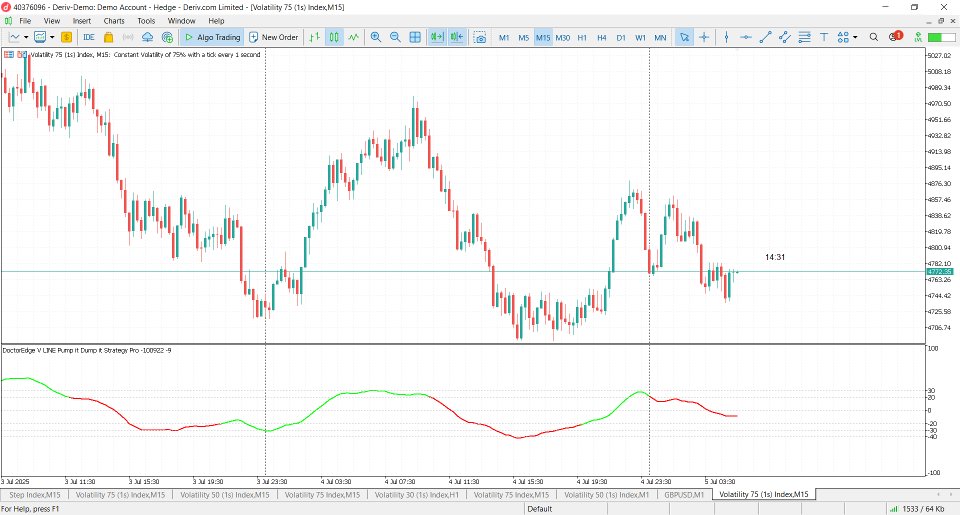Zoom in on the chart

[x=376, y=37]
